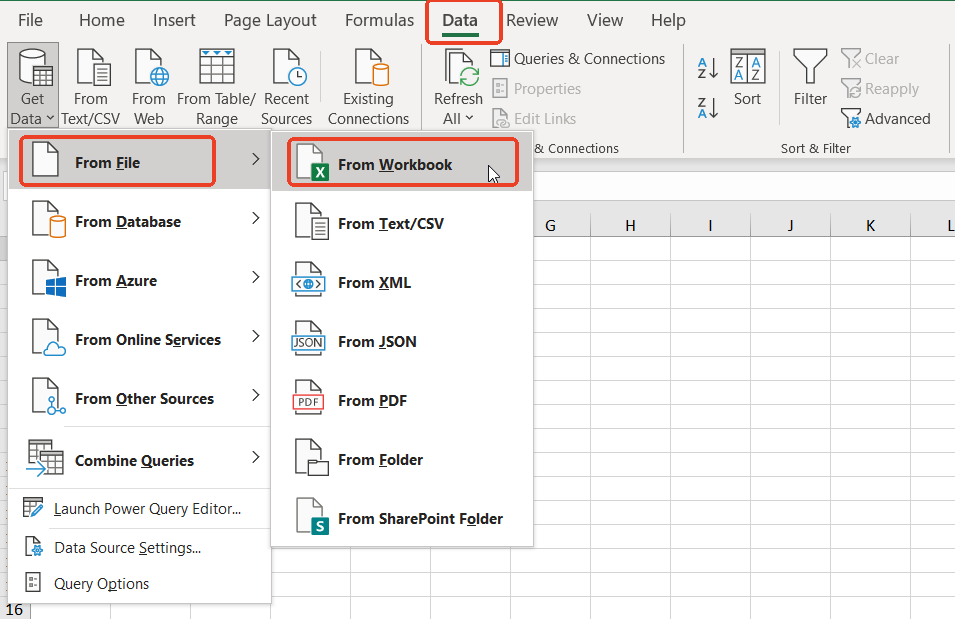Switch to the Review tab
Image resolution: width=955 pixels, height=619 pixels.
click(532, 20)
